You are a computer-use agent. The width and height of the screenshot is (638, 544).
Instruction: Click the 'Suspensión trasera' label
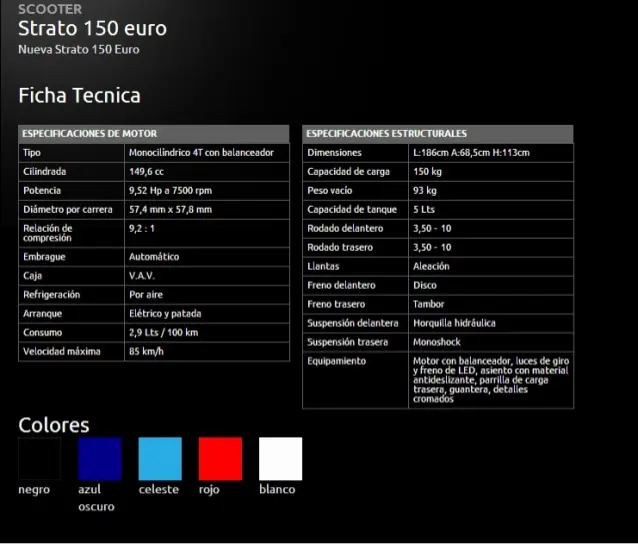(x=347, y=342)
